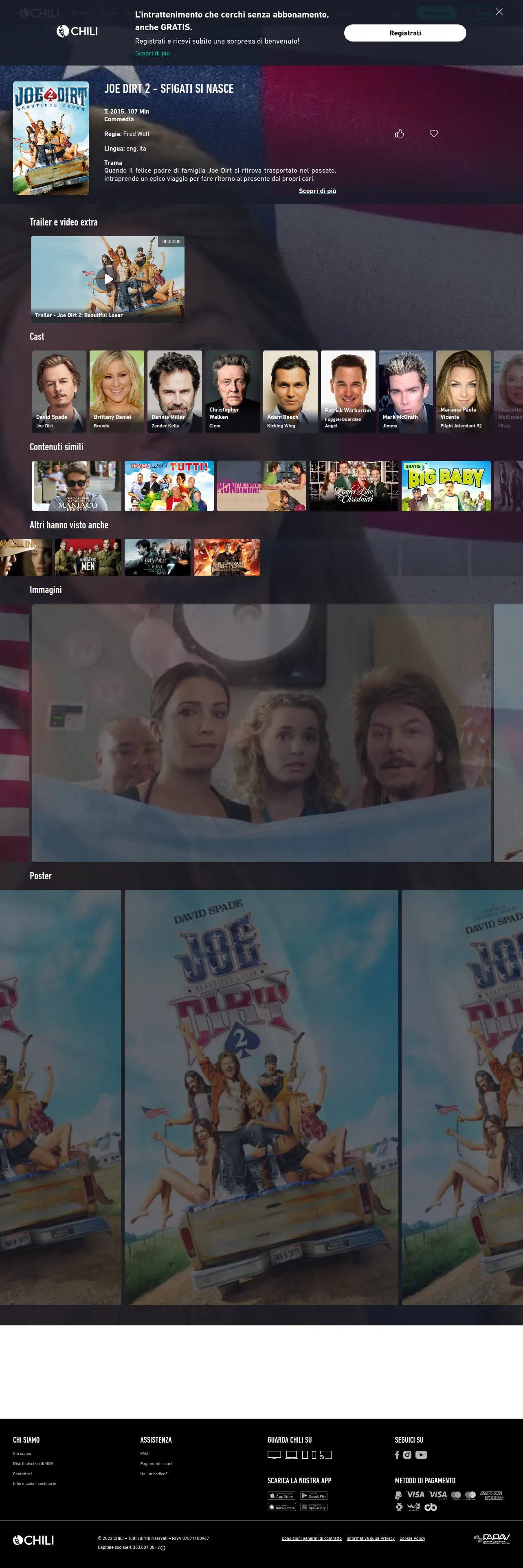This screenshot has height=1568, width=523.
Task: Click the Chromecast device icon
Action: [x=326, y=1455]
